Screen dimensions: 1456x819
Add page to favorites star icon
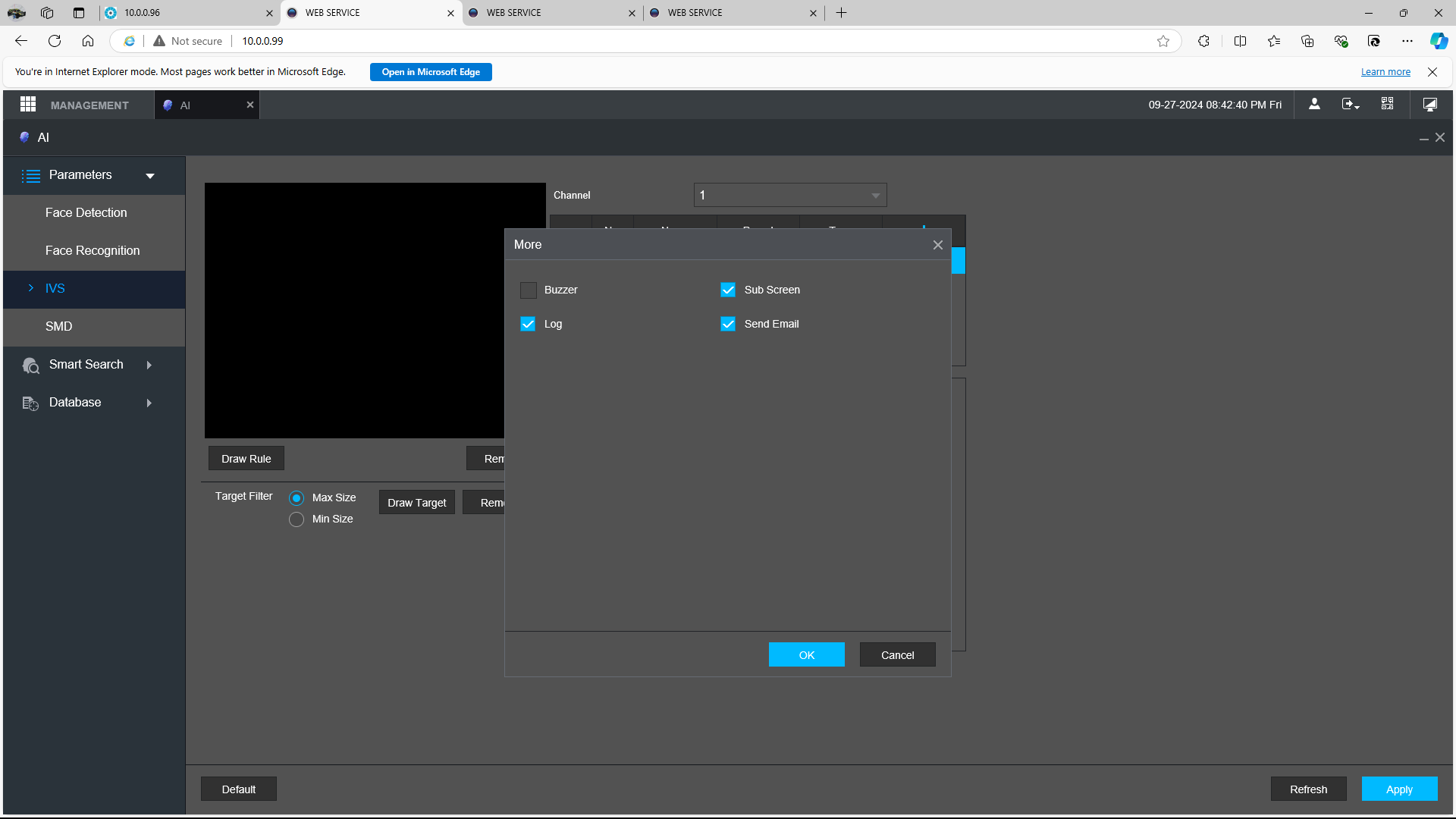click(1163, 41)
